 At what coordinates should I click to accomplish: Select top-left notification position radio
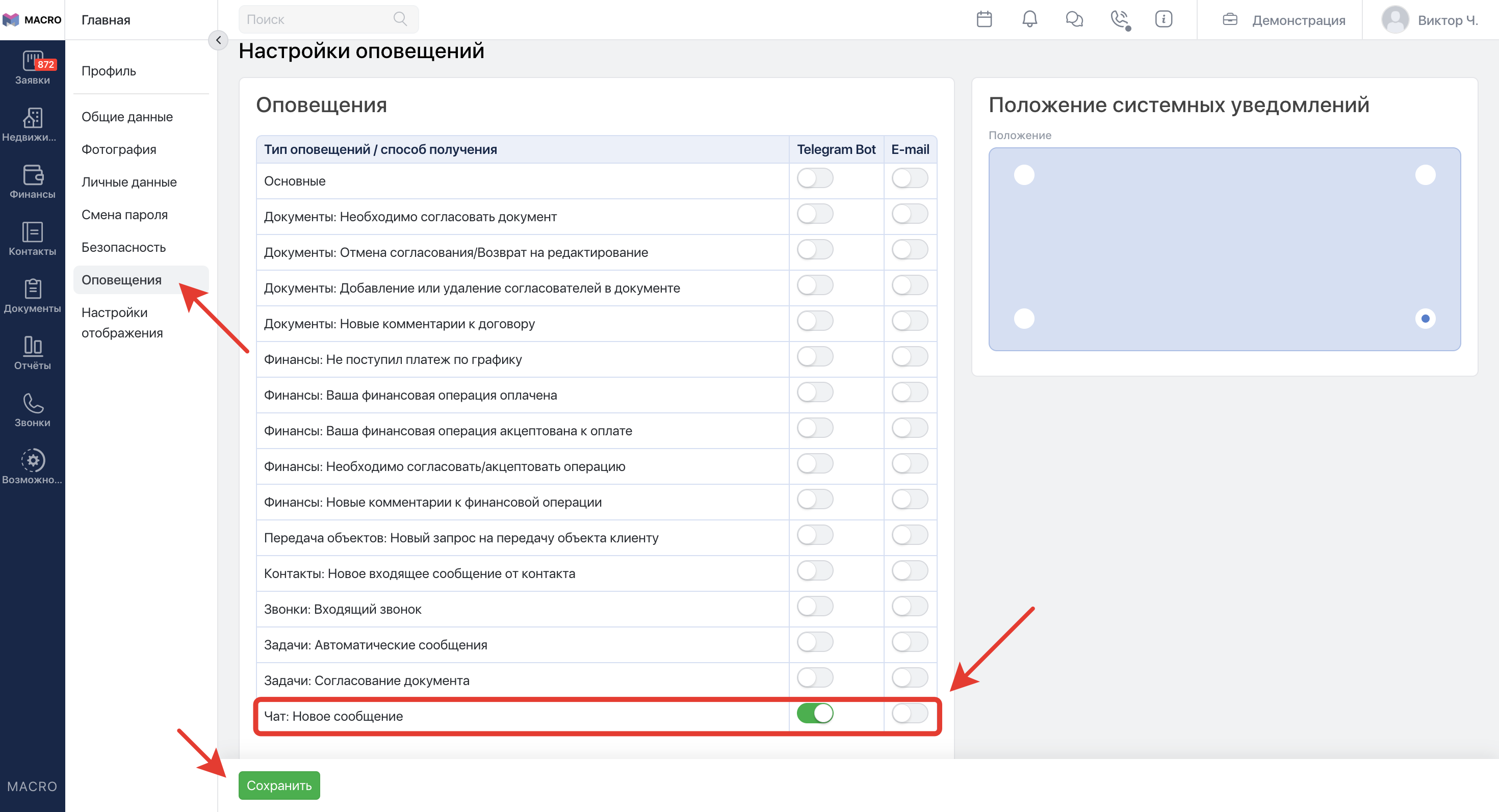pyautogui.click(x=1024, y=175)
